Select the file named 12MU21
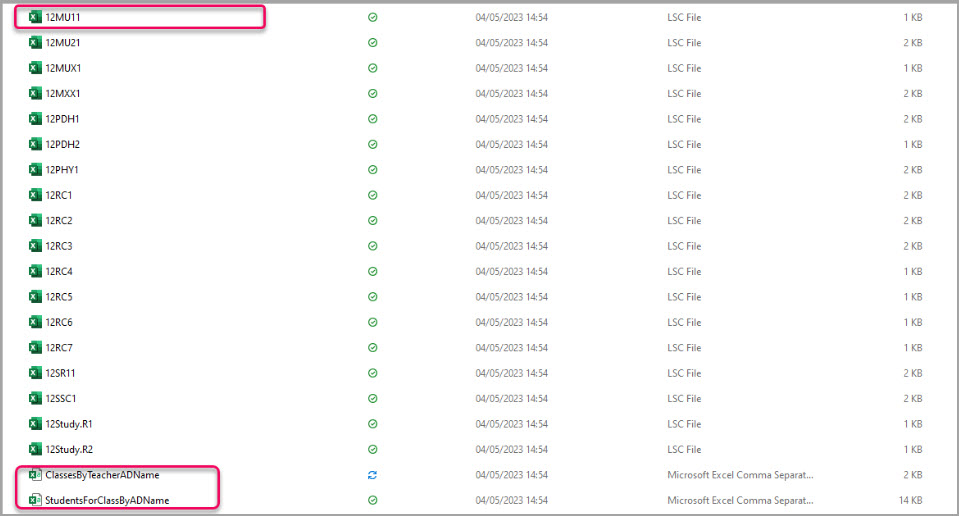 pyautogui.click(x=62, y=43)
